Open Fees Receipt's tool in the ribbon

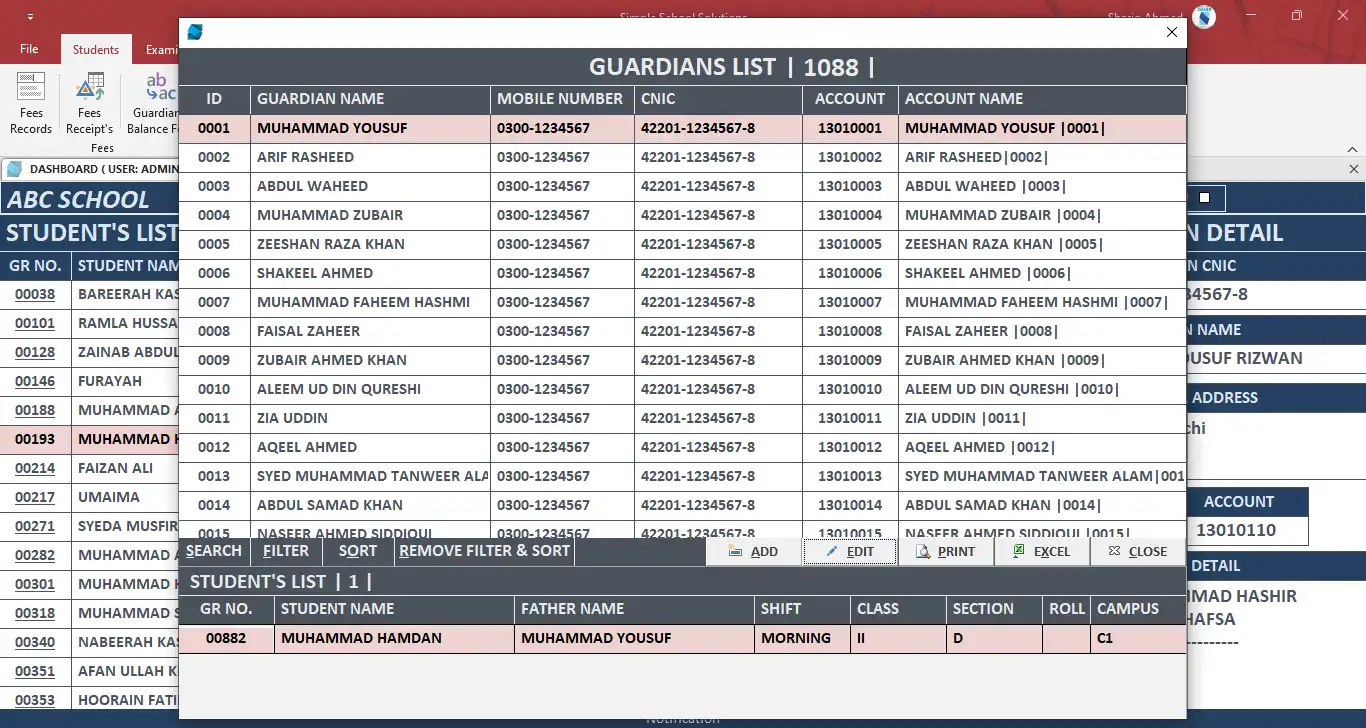pos(89,100)
